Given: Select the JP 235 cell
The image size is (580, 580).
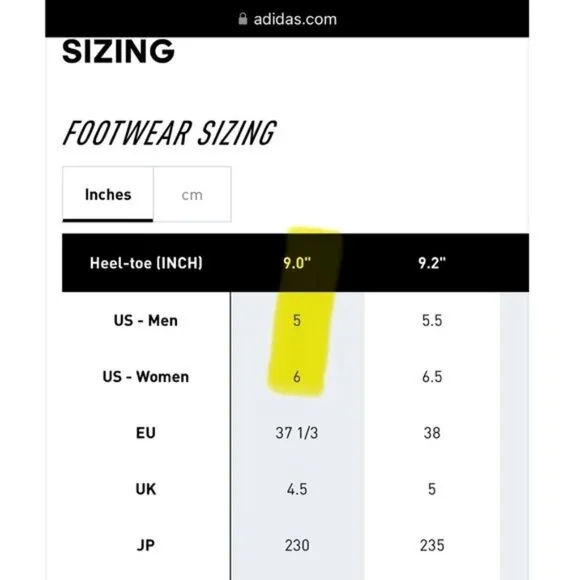Looking at the screenshot, I should (432, 546).
